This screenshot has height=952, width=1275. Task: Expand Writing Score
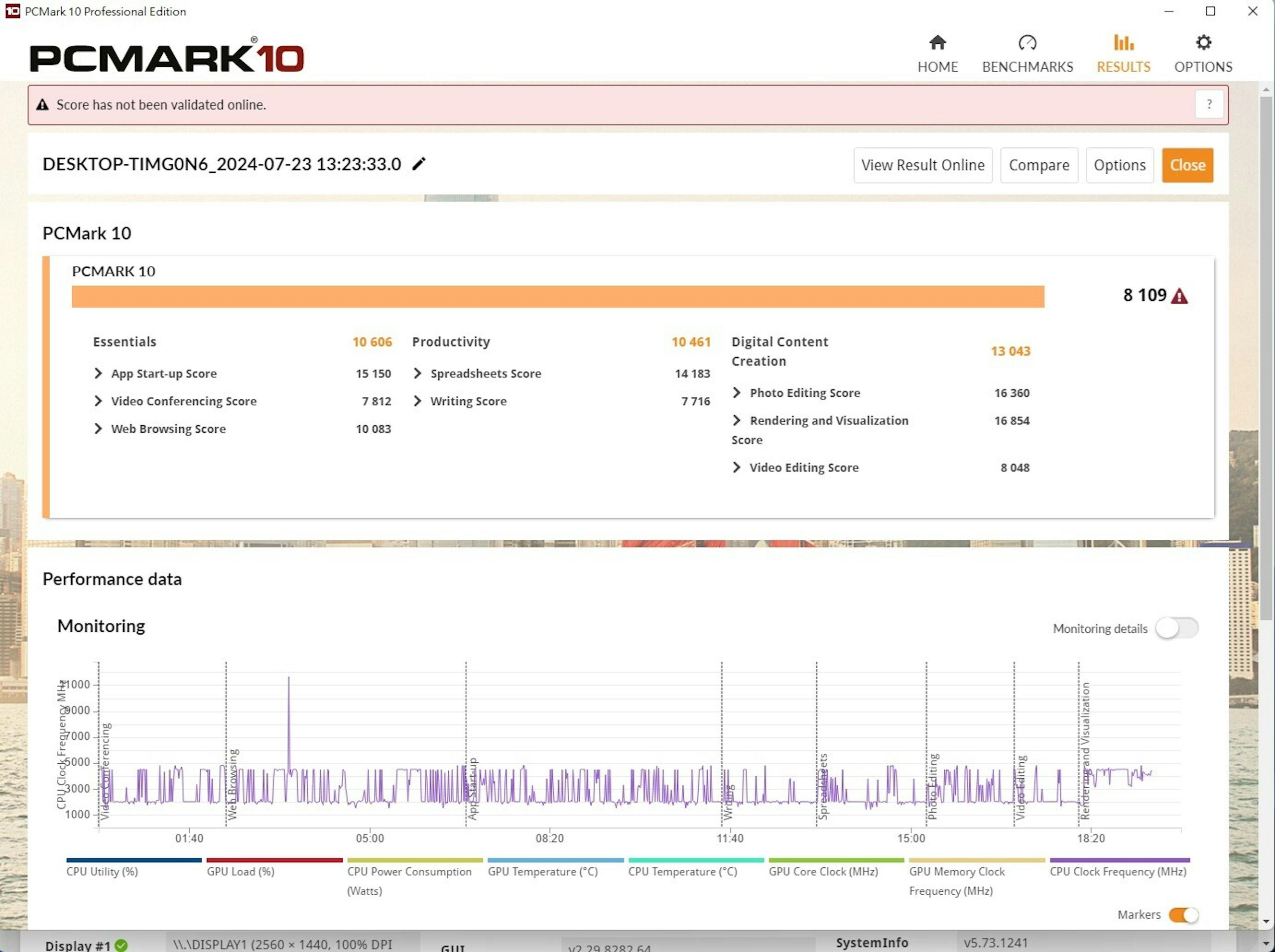pyautogui.click(x=417, y=401)
